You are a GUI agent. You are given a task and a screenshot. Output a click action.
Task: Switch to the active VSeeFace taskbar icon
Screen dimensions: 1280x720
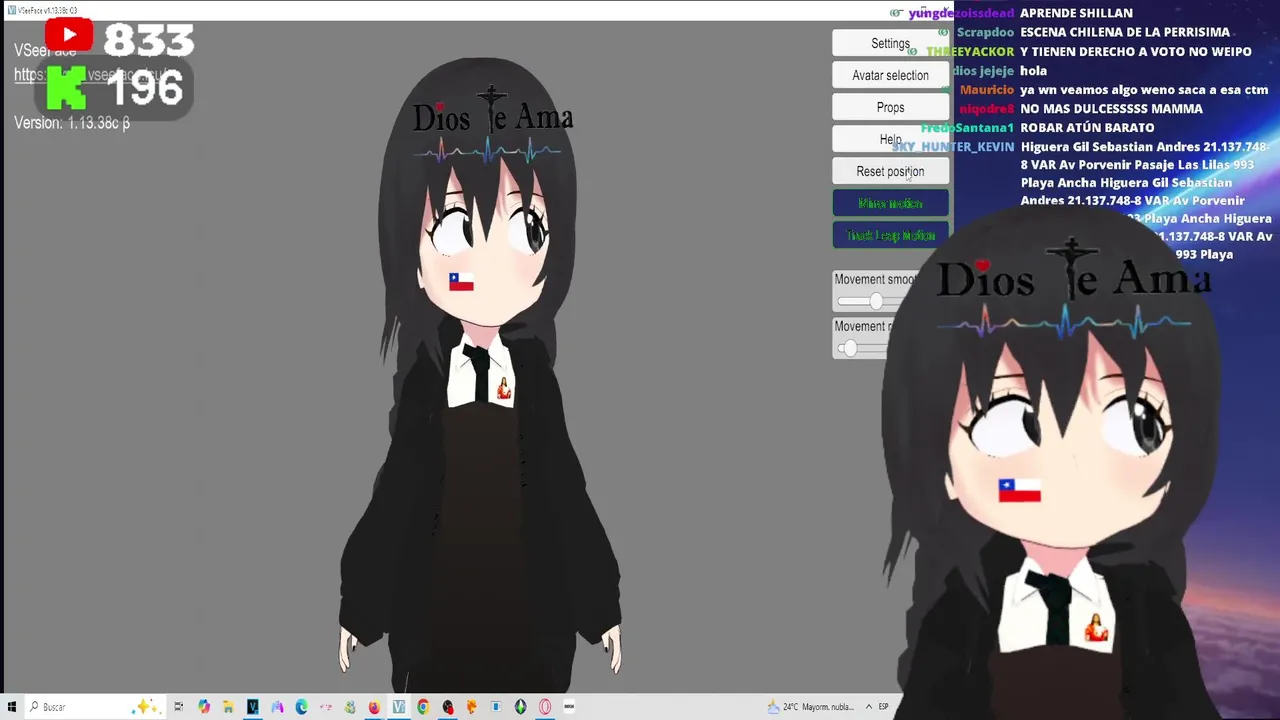pyautogui.click(x=399, y=707)
